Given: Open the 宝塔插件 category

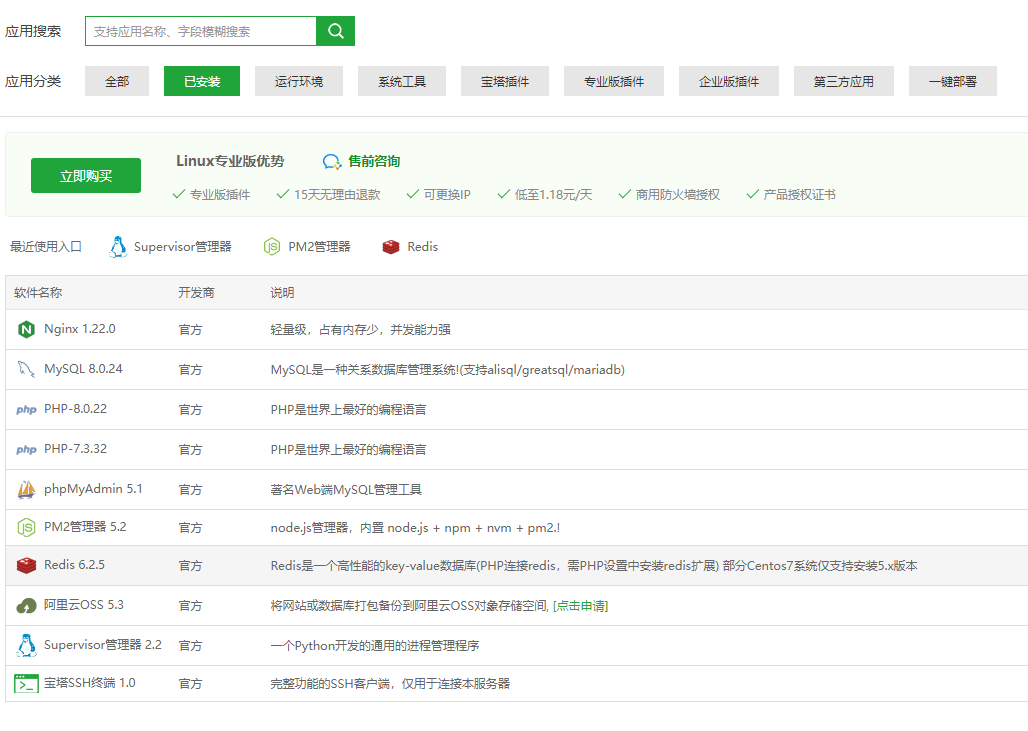Looking at the screenshot, I should tap(505, 81).
